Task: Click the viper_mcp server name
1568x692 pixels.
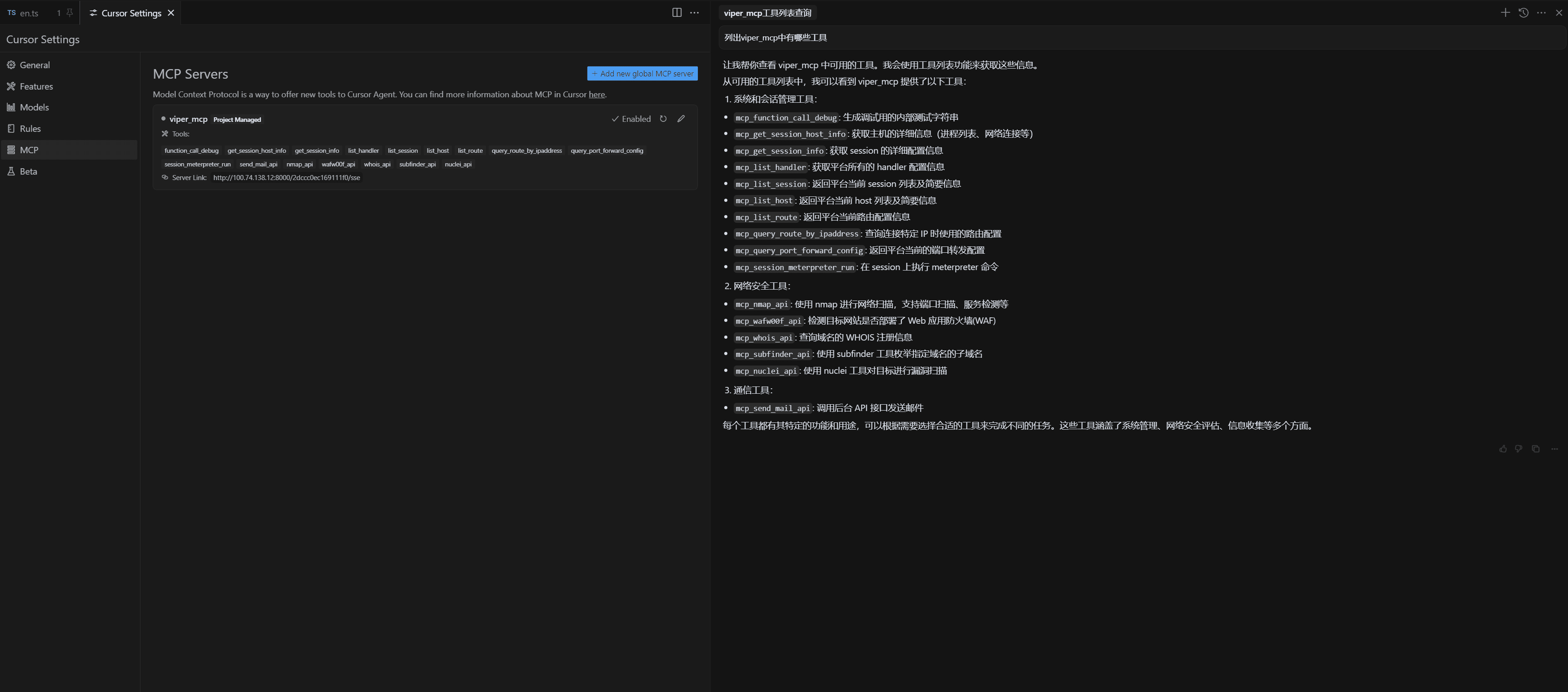Action: 188,119
